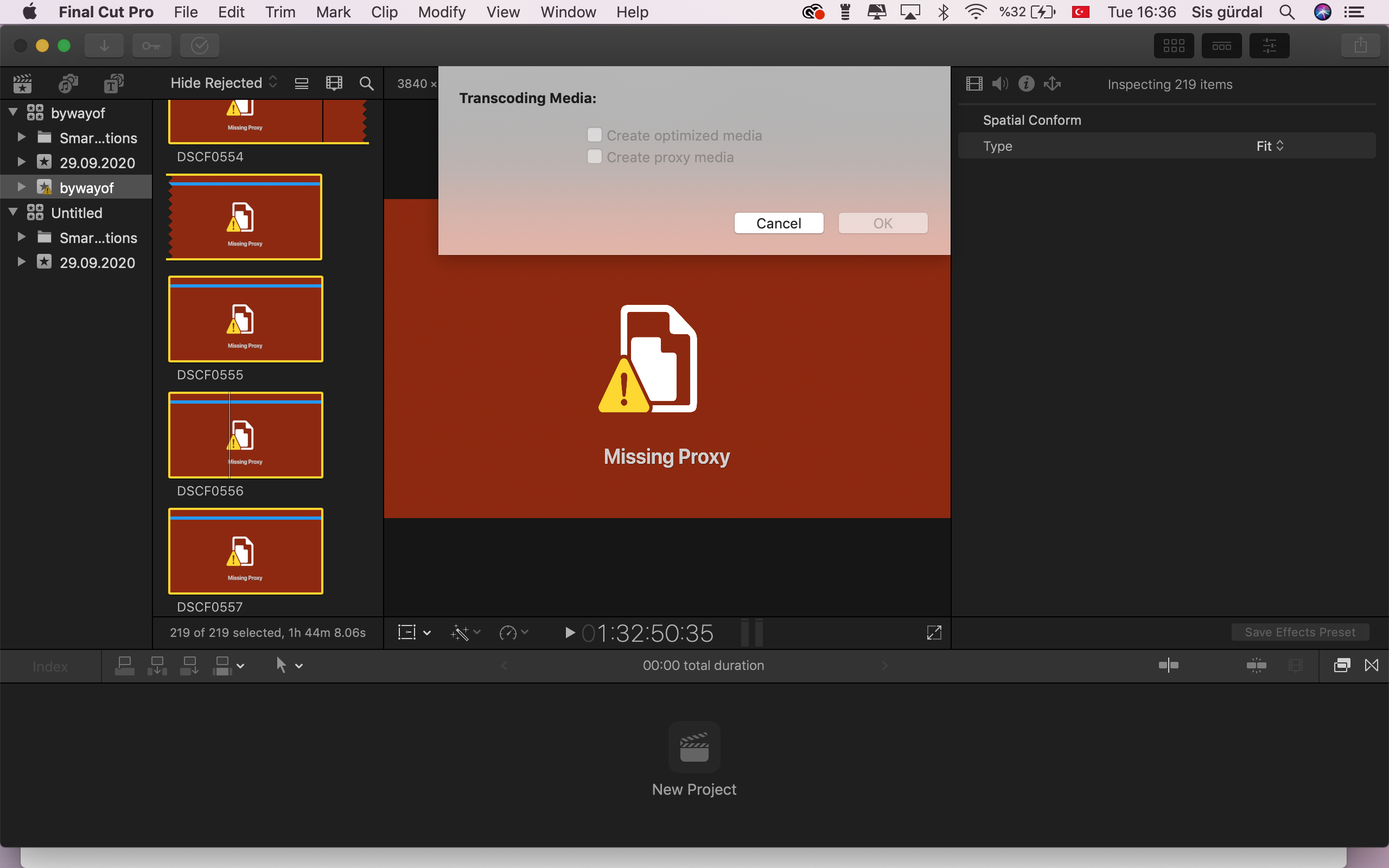Collapse the Untitled library disclosure triangle
This screenshot has width=1389, height=868.
(13, 213)
